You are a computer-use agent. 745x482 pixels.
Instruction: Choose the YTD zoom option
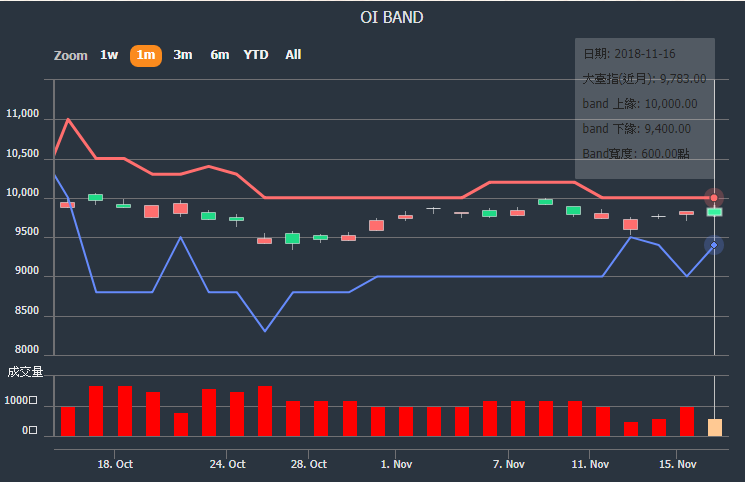tap(256, 55)
